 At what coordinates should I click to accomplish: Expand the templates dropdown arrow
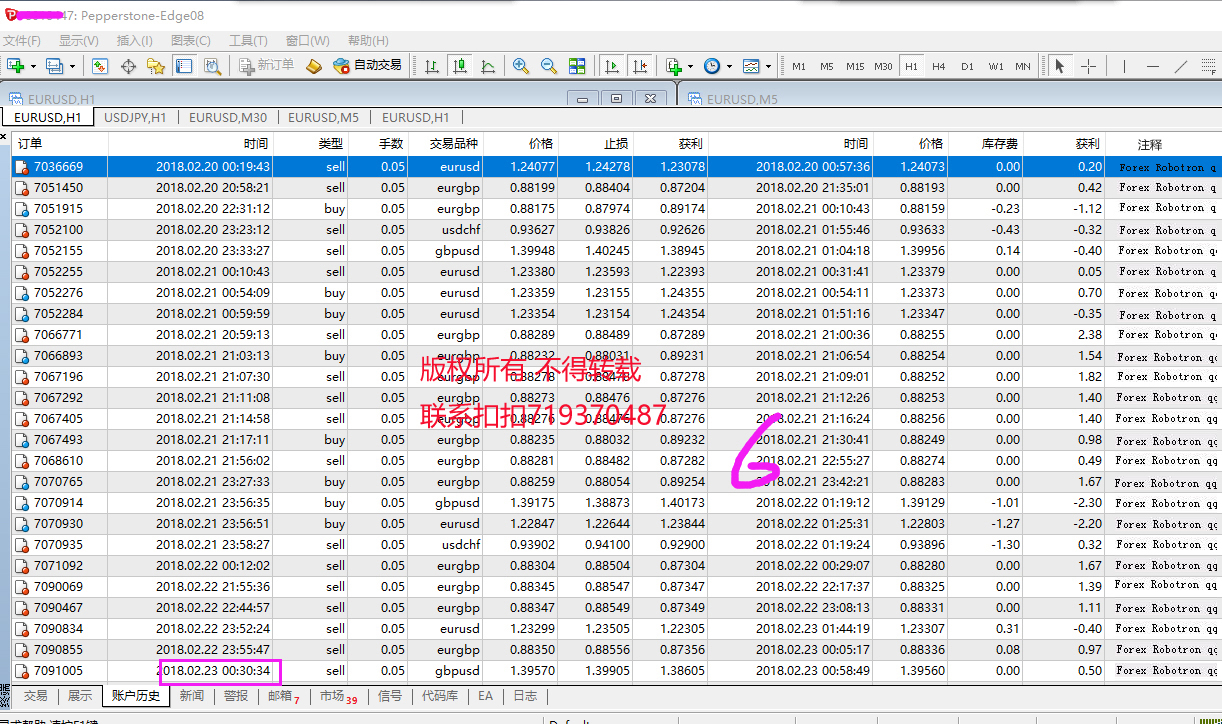click(768, 66)
